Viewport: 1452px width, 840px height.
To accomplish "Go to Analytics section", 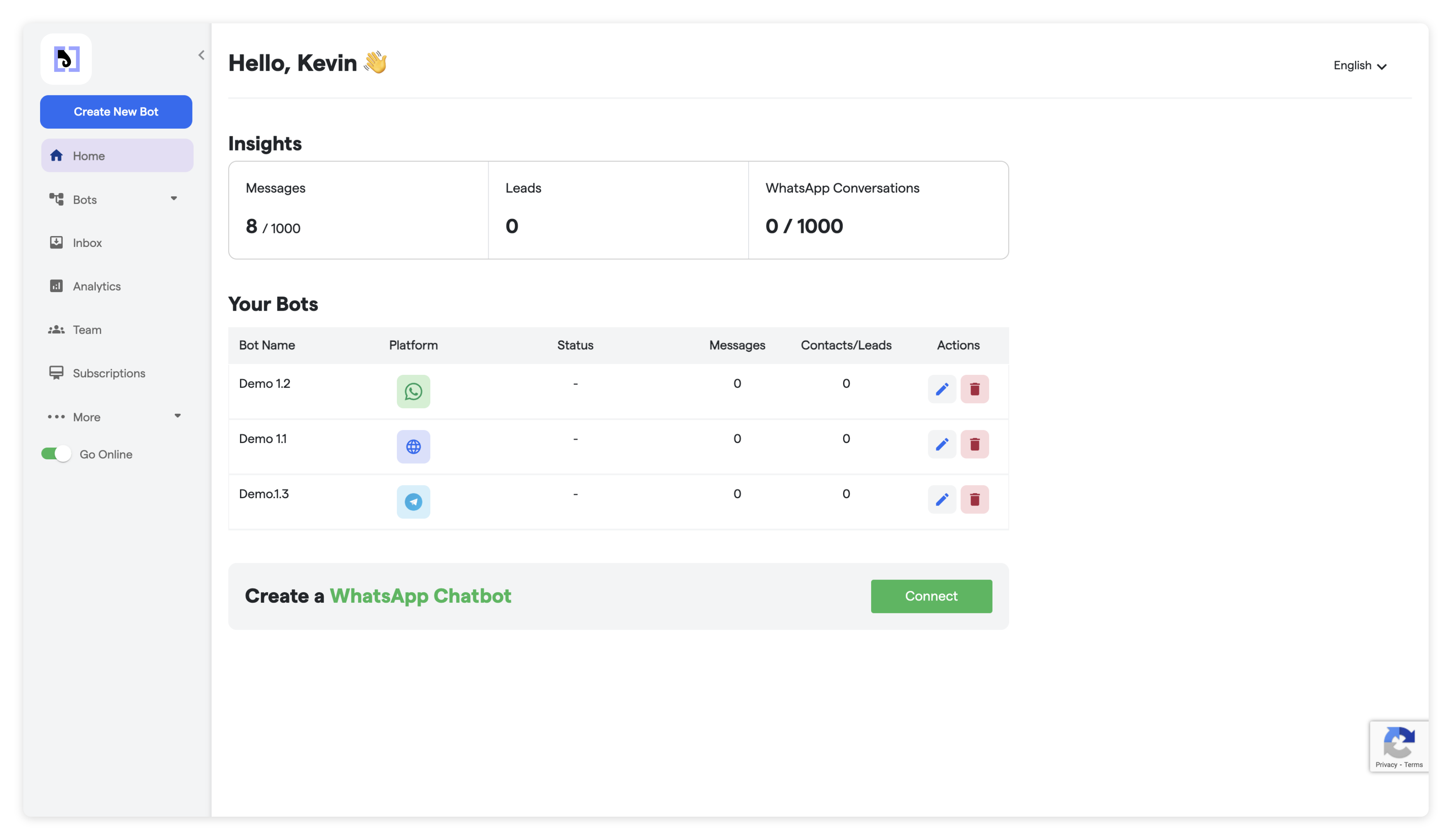I will tap(96, 286).
